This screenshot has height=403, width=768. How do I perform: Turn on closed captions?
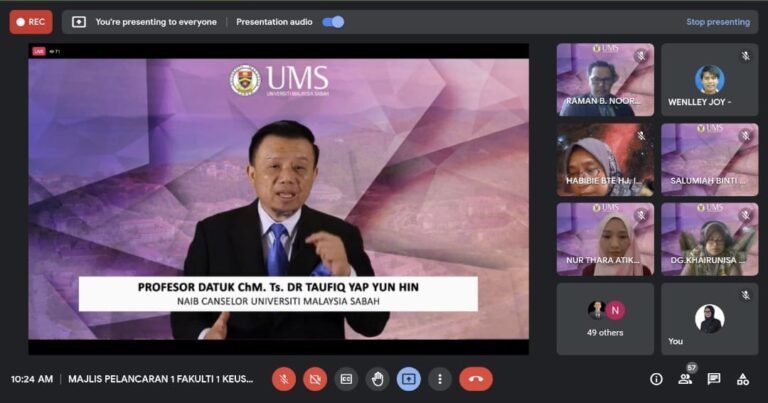(x=346, y=379)
